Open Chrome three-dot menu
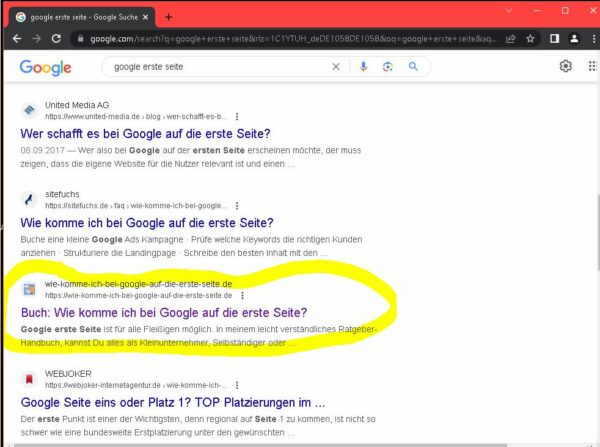This screenshot has height=447, width=600. click(x=594, y=39)
